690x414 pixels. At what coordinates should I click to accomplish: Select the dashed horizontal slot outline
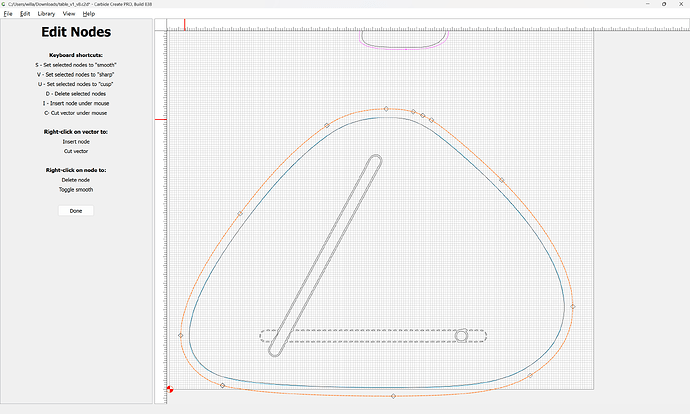pos(370,331)
